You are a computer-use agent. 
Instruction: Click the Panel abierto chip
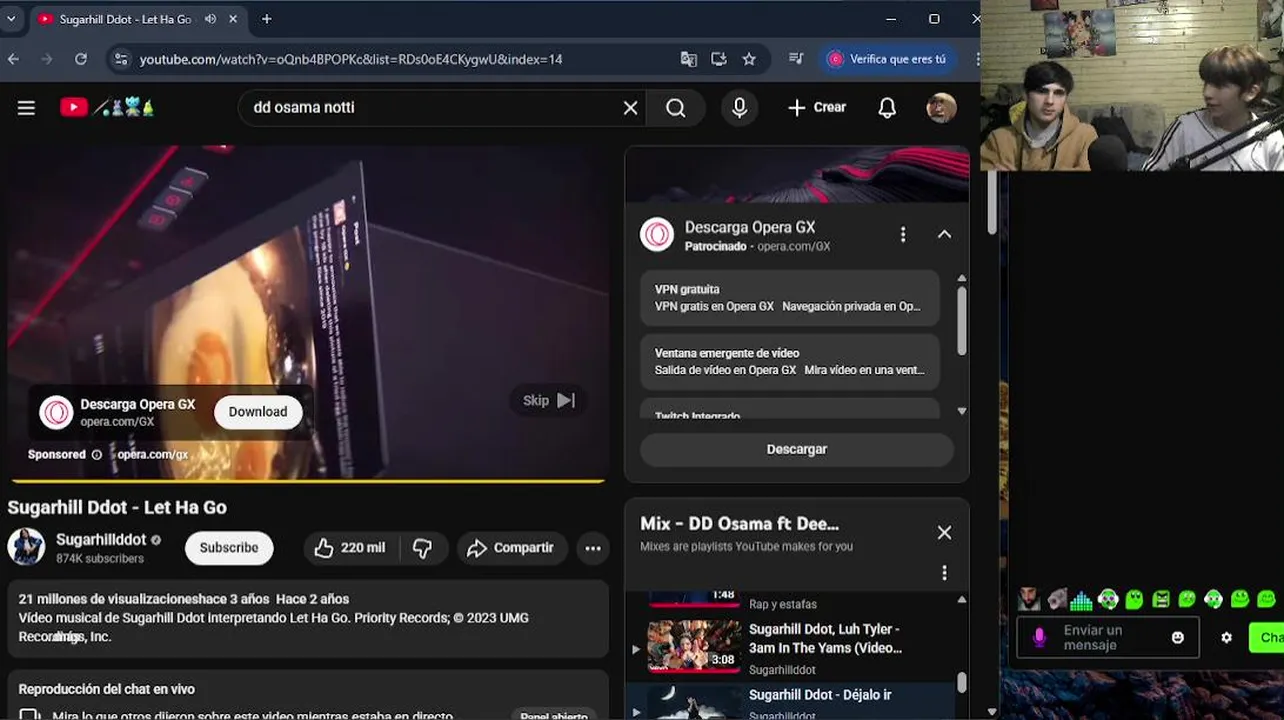pos(554,716)
